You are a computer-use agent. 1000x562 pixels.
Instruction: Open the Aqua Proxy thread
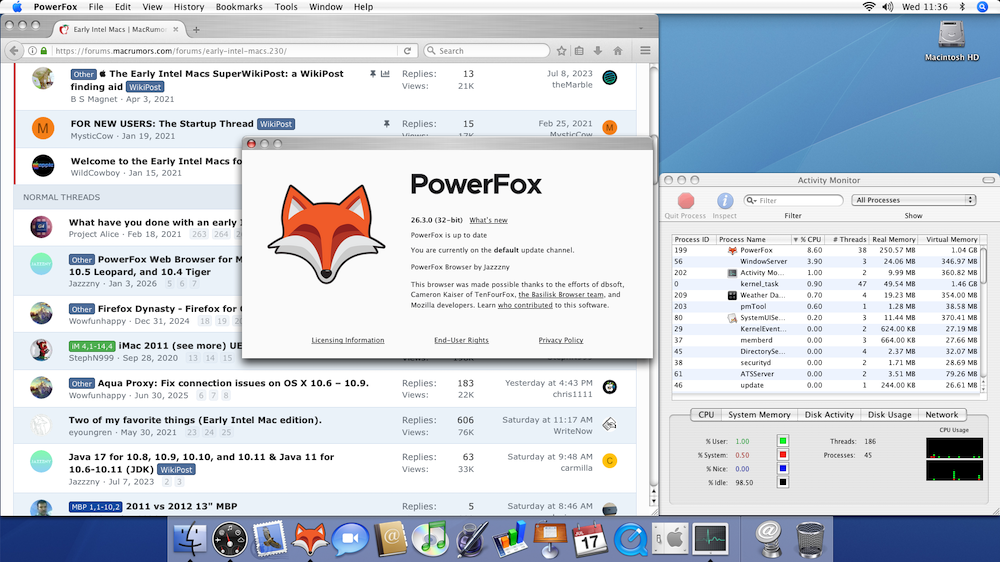click(x=233, y=383)
